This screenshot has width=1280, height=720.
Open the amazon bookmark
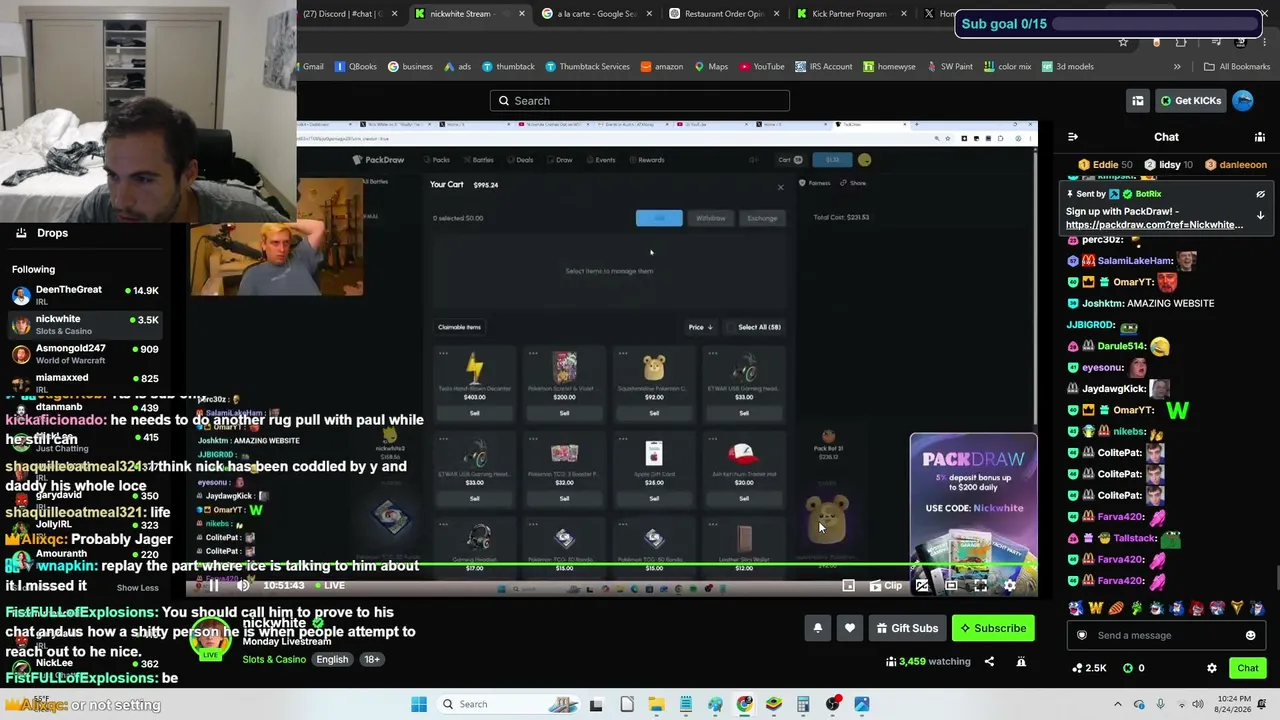tap(662, 67)
